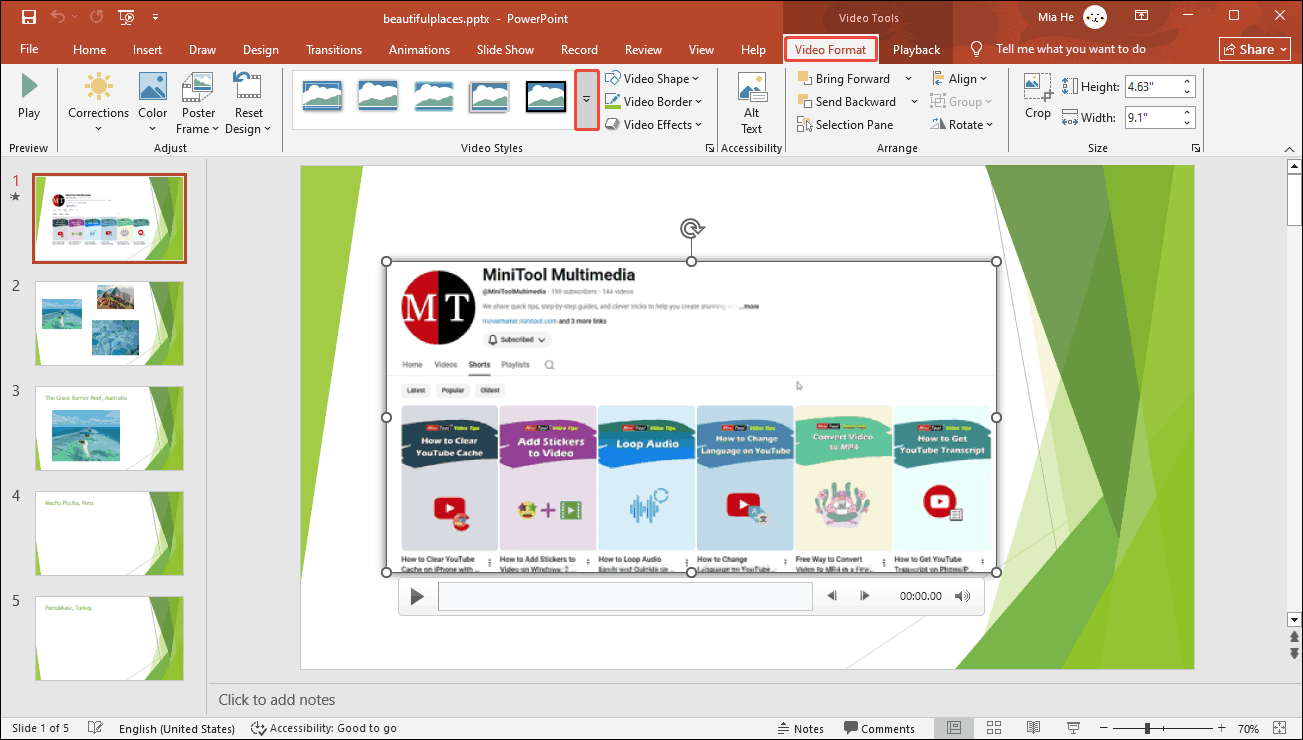Toggle the Comments pane
Image resolution: width=1303 pixels, height=740 pixels.
point(880,728)
